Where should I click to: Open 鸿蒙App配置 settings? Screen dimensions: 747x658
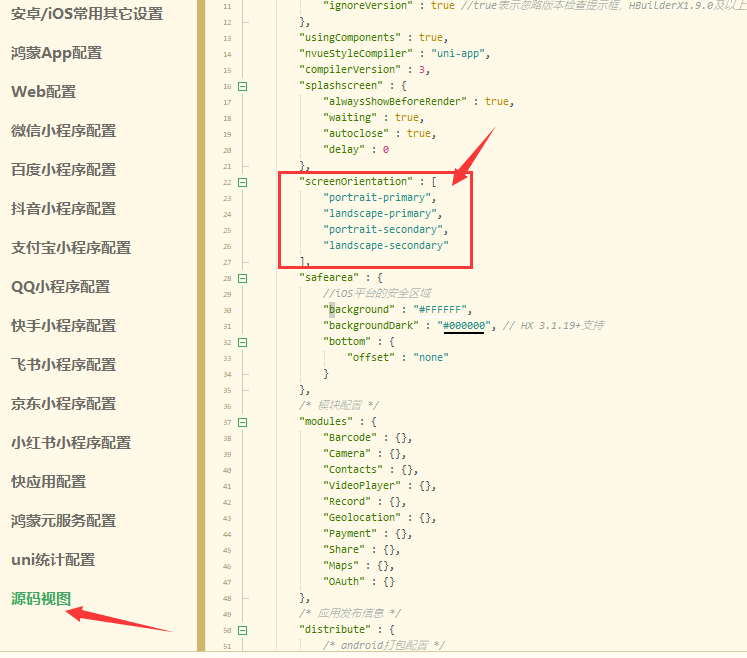click(56, 53)
